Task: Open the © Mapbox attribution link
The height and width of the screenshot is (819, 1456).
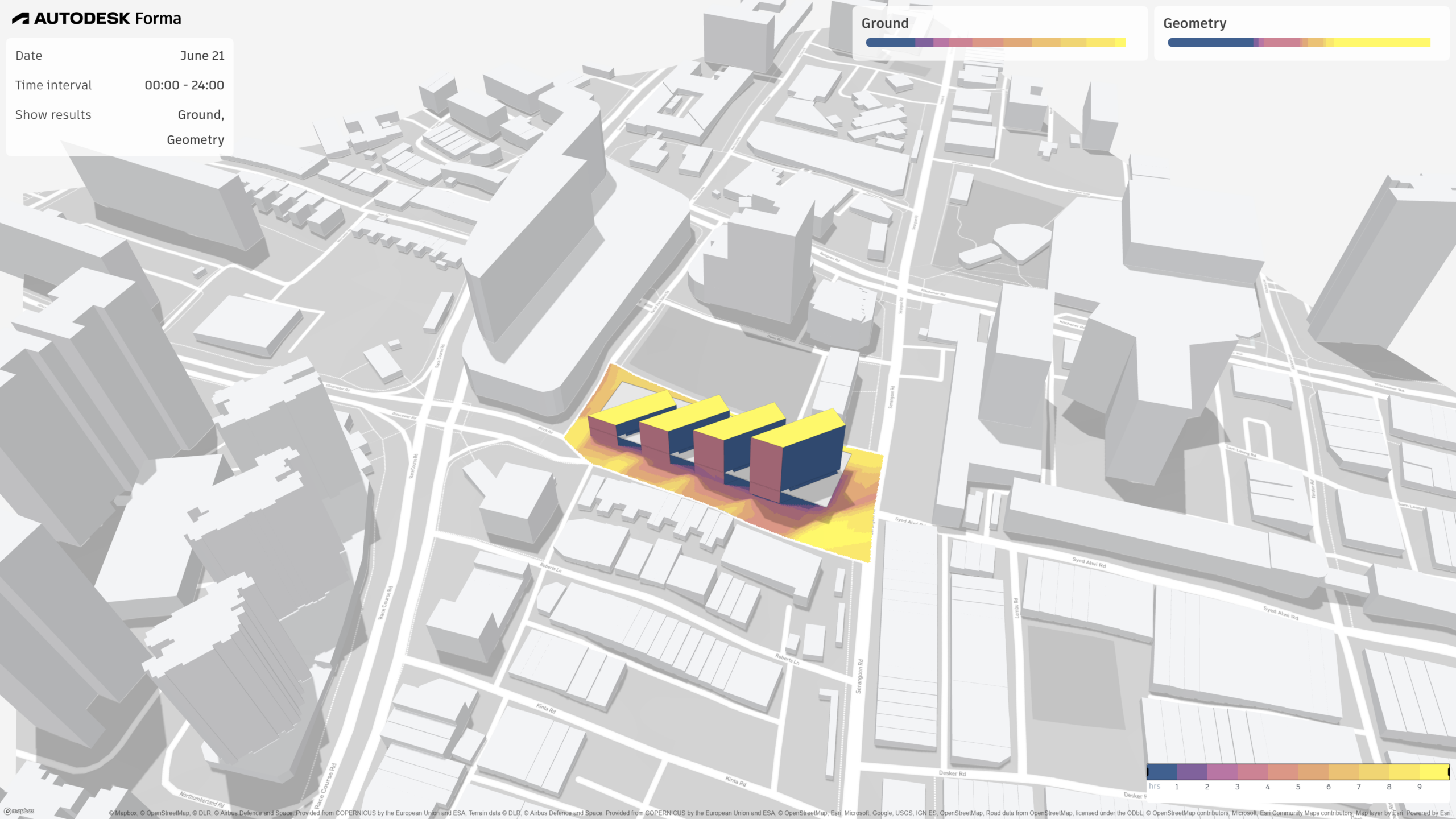Action: click(x=123, y=813)
